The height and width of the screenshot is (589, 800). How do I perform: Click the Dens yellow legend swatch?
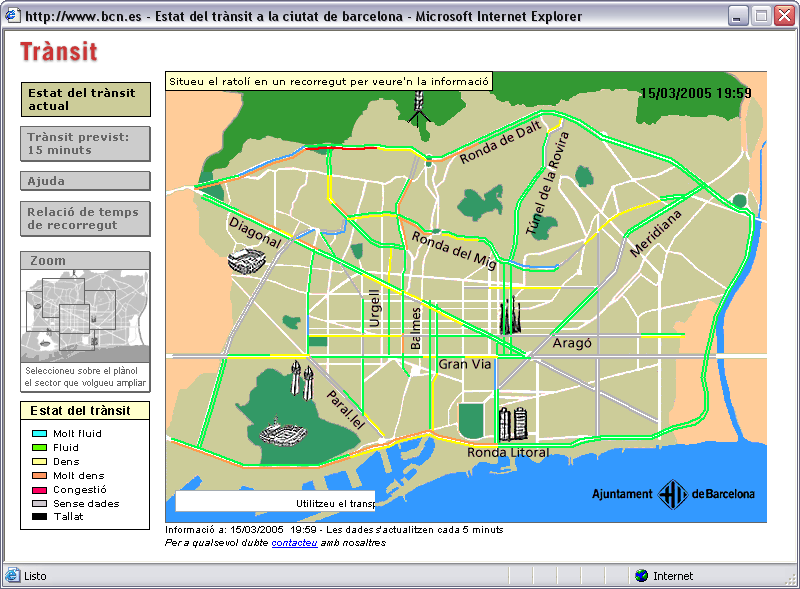39,461
